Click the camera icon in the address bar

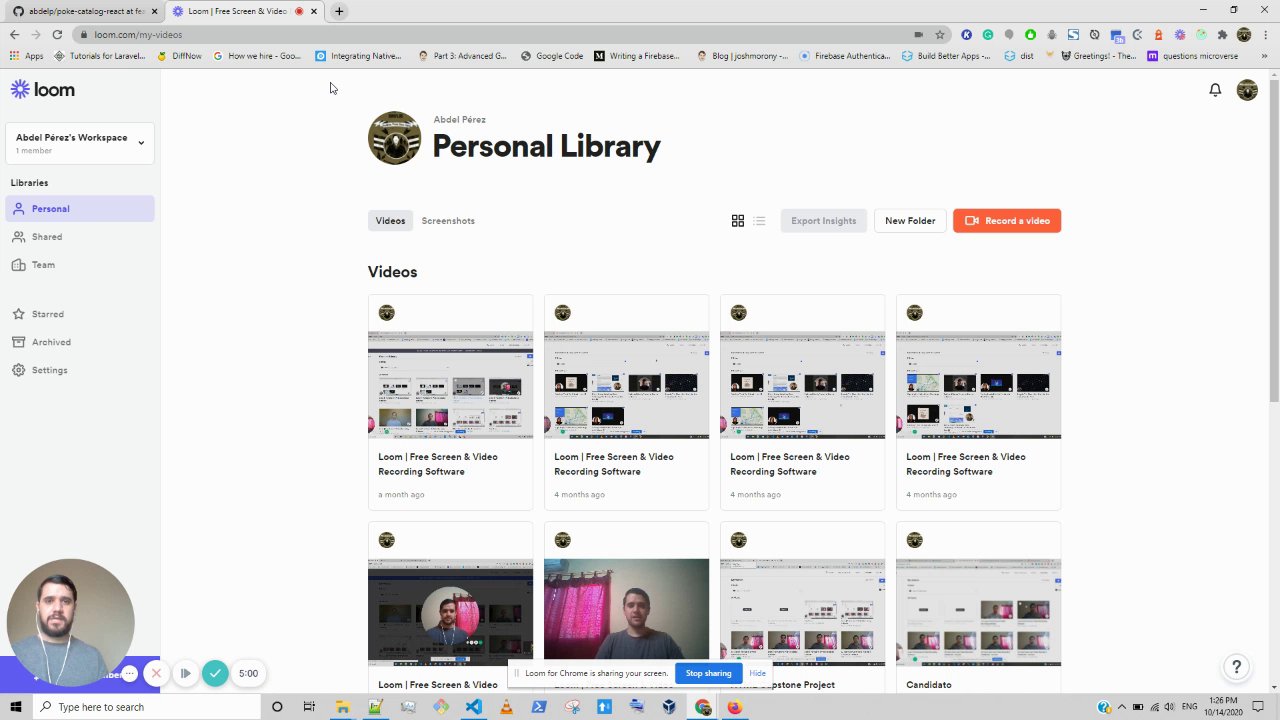click(x=918, y=35)
